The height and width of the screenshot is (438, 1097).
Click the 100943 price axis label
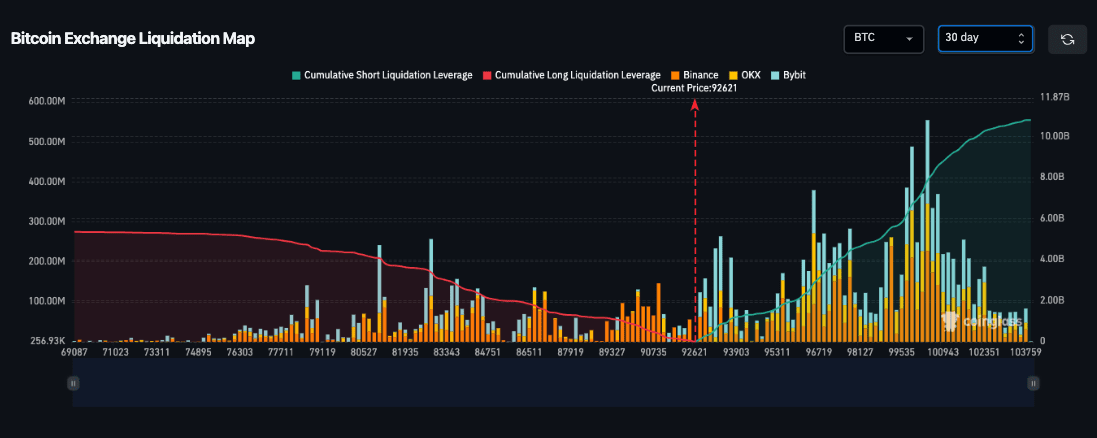pyautogui.click(x=941, y=353)
